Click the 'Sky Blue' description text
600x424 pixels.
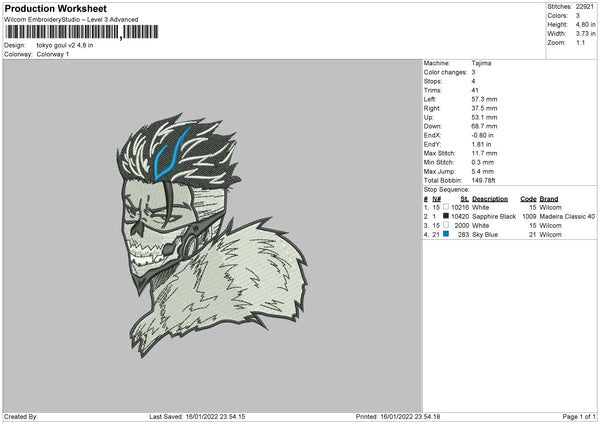[x=485, y=235]
